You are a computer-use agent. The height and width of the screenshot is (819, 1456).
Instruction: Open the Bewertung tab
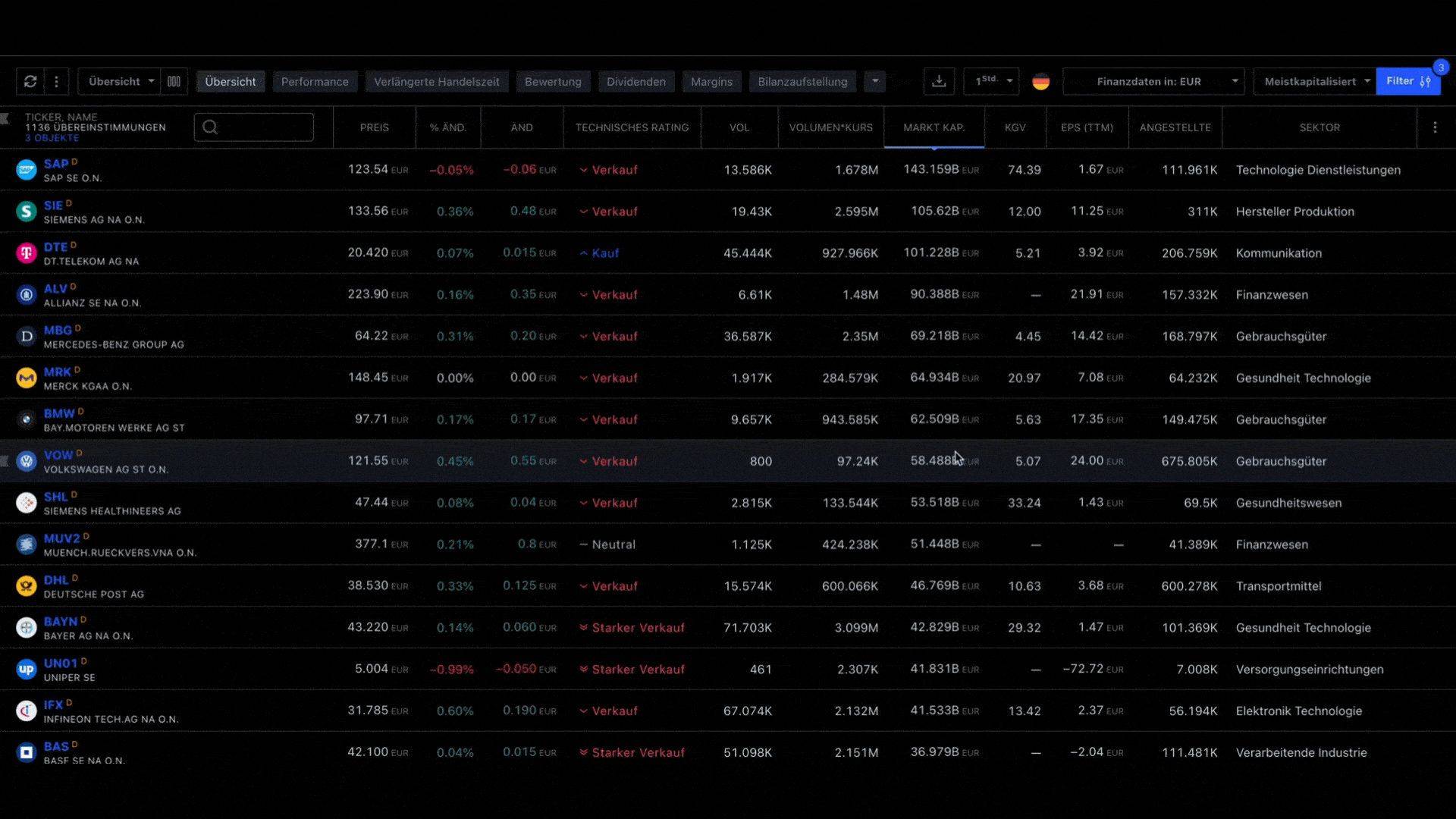pos(553,81)
